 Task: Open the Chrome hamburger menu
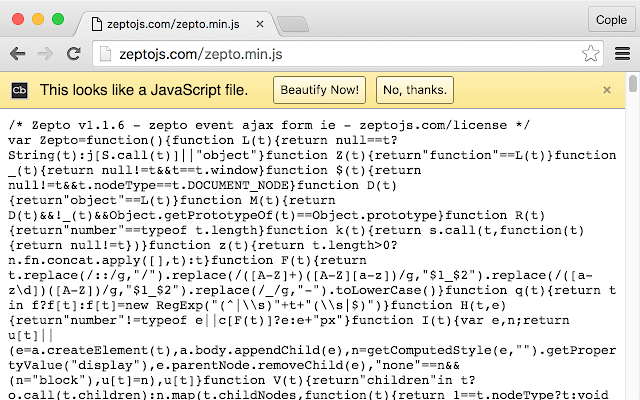pyautogui.click(x=622, y=53)
